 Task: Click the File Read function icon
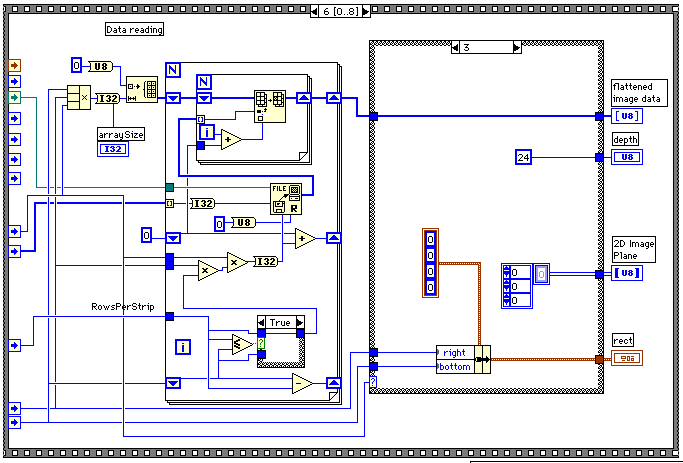pyautogui.click(x=286, y=199)
